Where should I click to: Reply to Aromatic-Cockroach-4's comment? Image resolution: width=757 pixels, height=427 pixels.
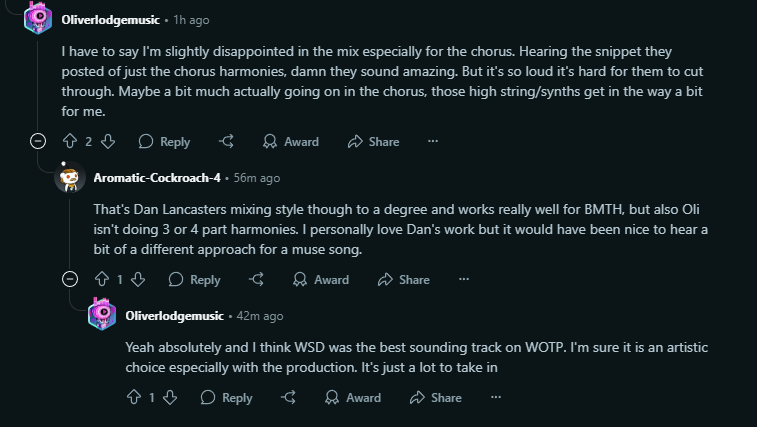coord(195,280)
